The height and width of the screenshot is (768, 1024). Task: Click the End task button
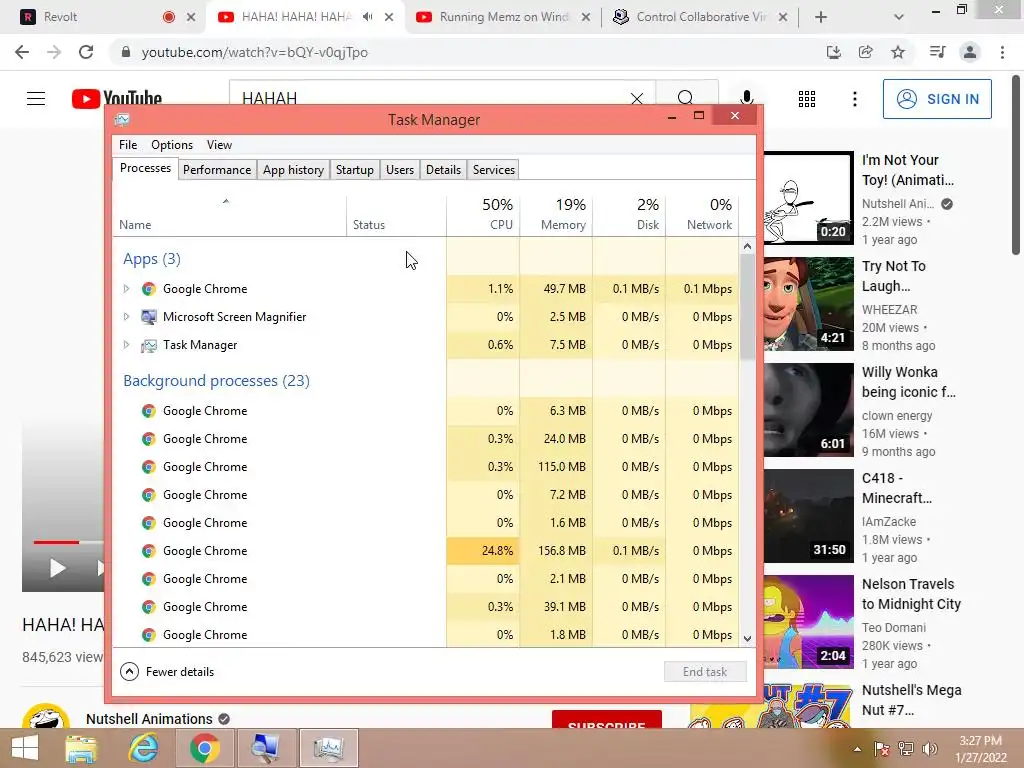(x=705, y=671)
